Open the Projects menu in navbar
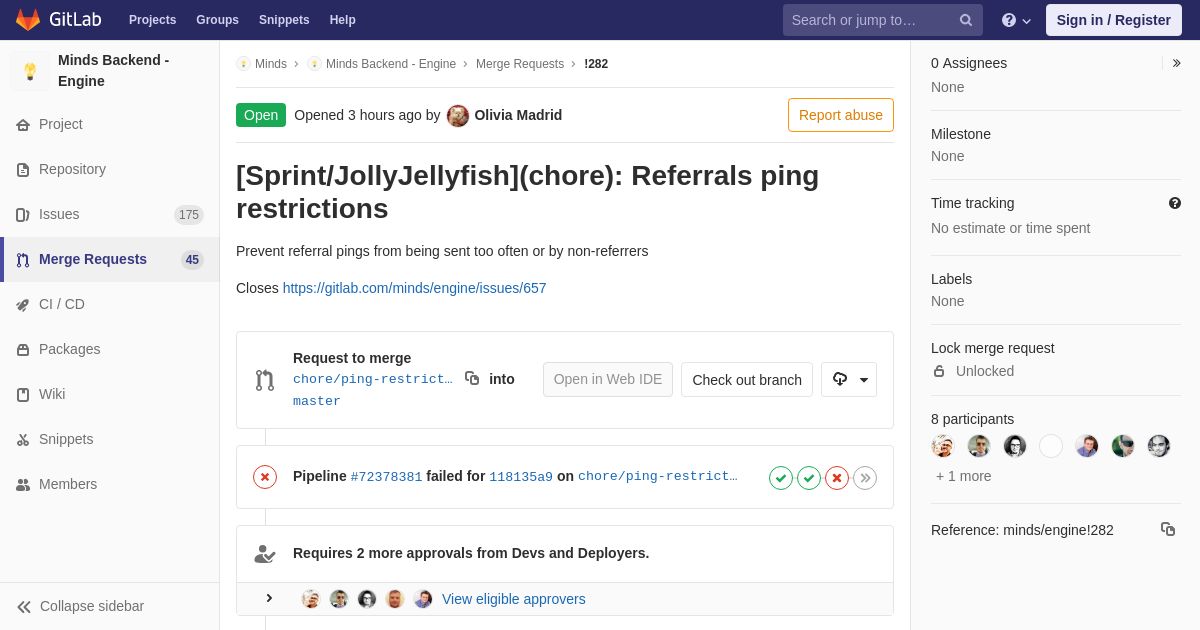1200x630 pixels. pyautogui.click(x=152, y=20)
